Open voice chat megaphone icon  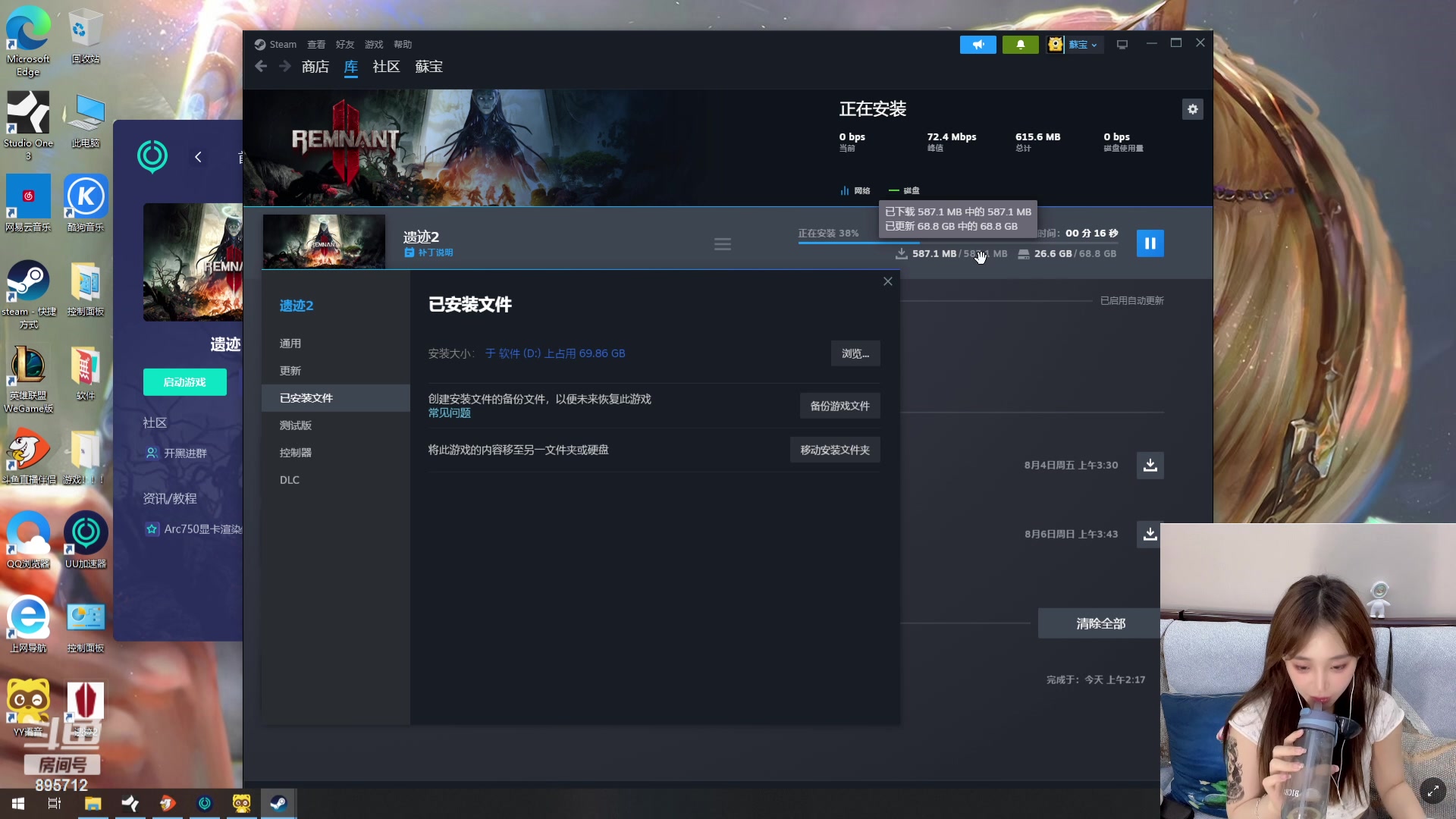pyautogui.click(x=978, y=44)
